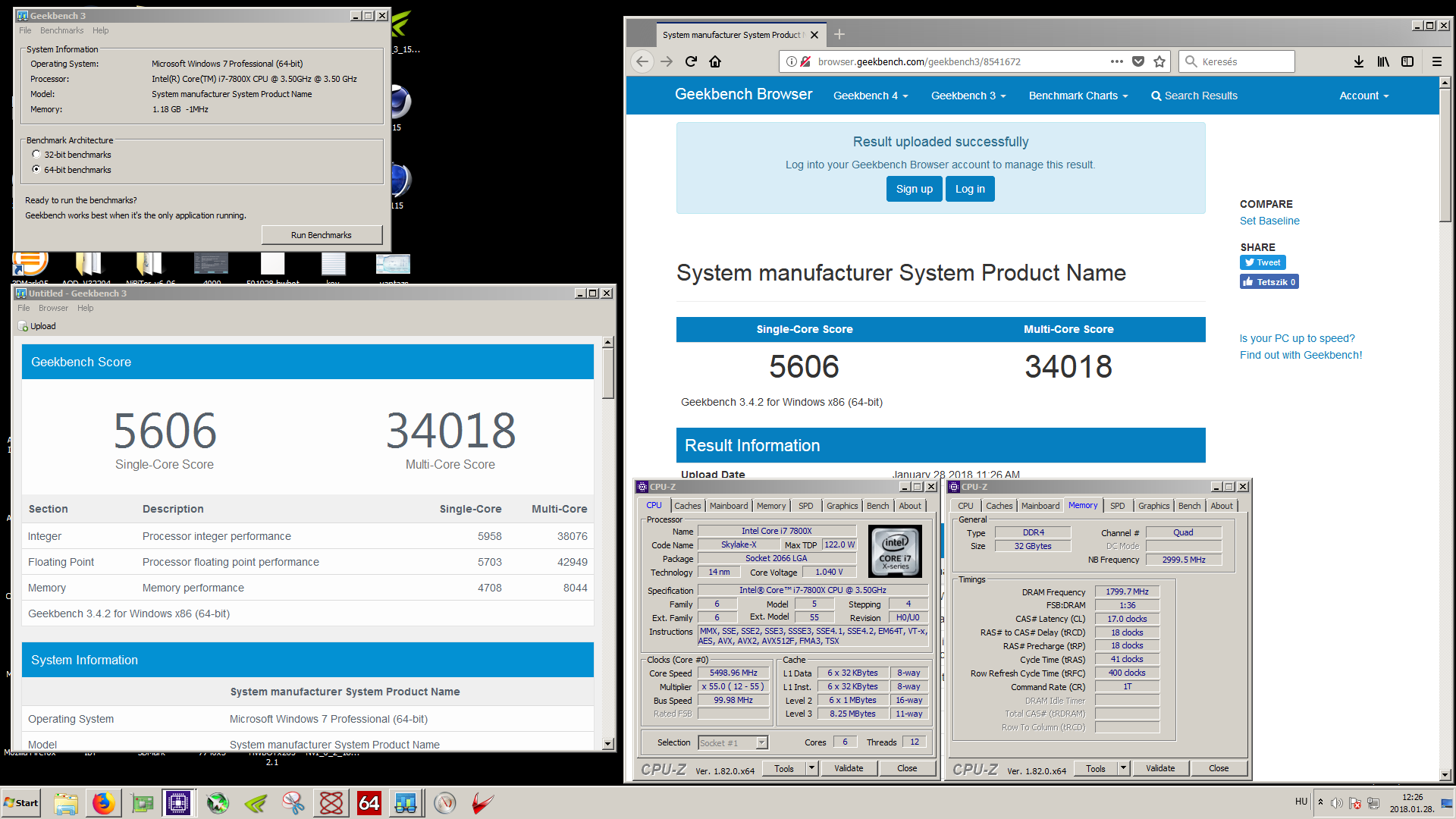This screenshot has height=819, width=1456.
Task: Click the Geekbench glasses taskbar icon
Action: point(406,803)
